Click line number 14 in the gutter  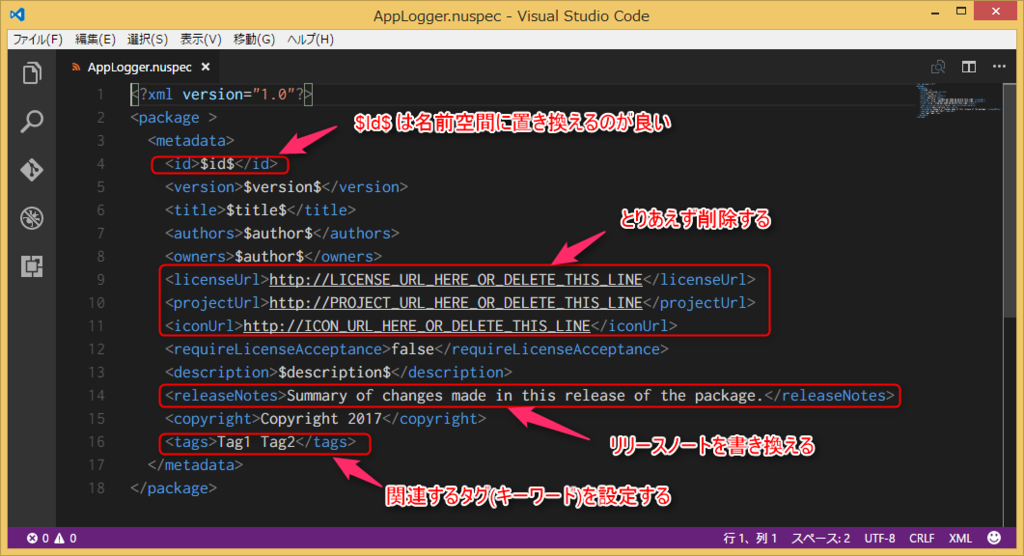point(96,395)
